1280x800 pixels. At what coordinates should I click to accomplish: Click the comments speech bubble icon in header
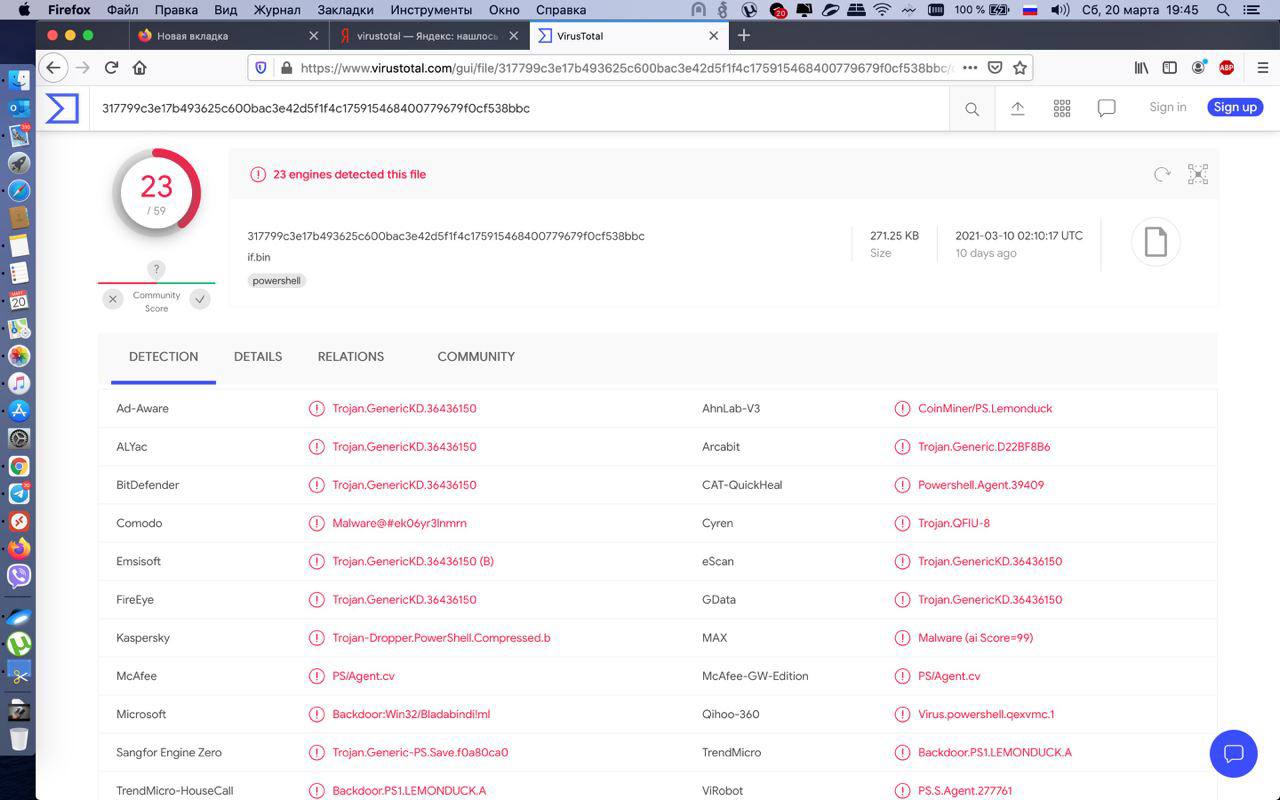click(x=1106, y=108)
